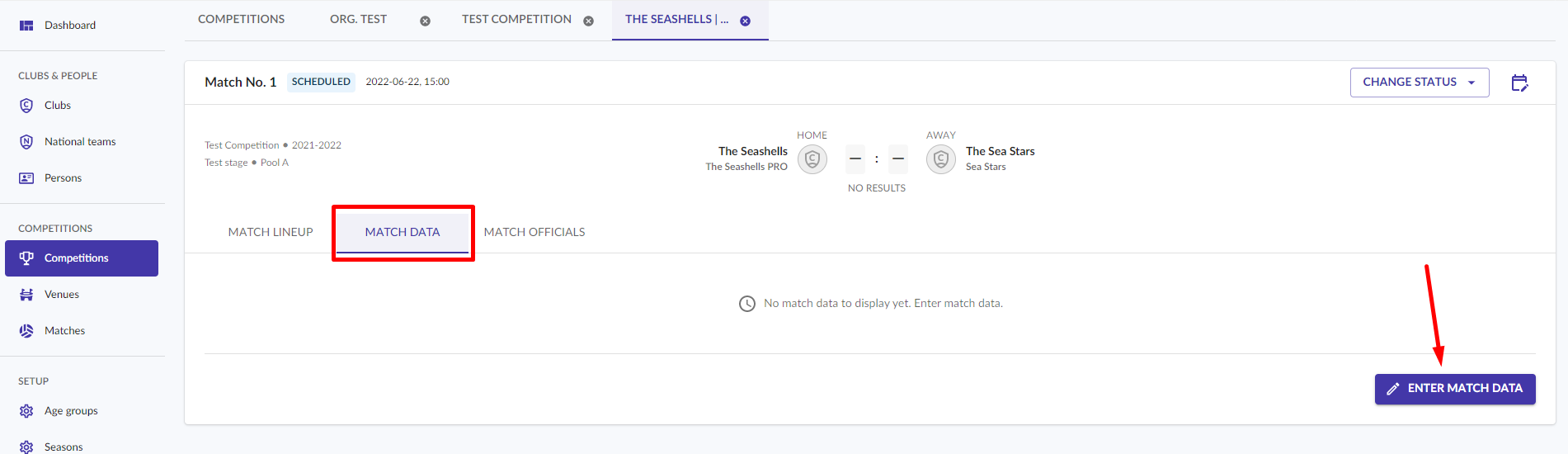The image size is (1568, 454).
Task: Select Competitions in the sidebar
Action: [x=82, y=258]
